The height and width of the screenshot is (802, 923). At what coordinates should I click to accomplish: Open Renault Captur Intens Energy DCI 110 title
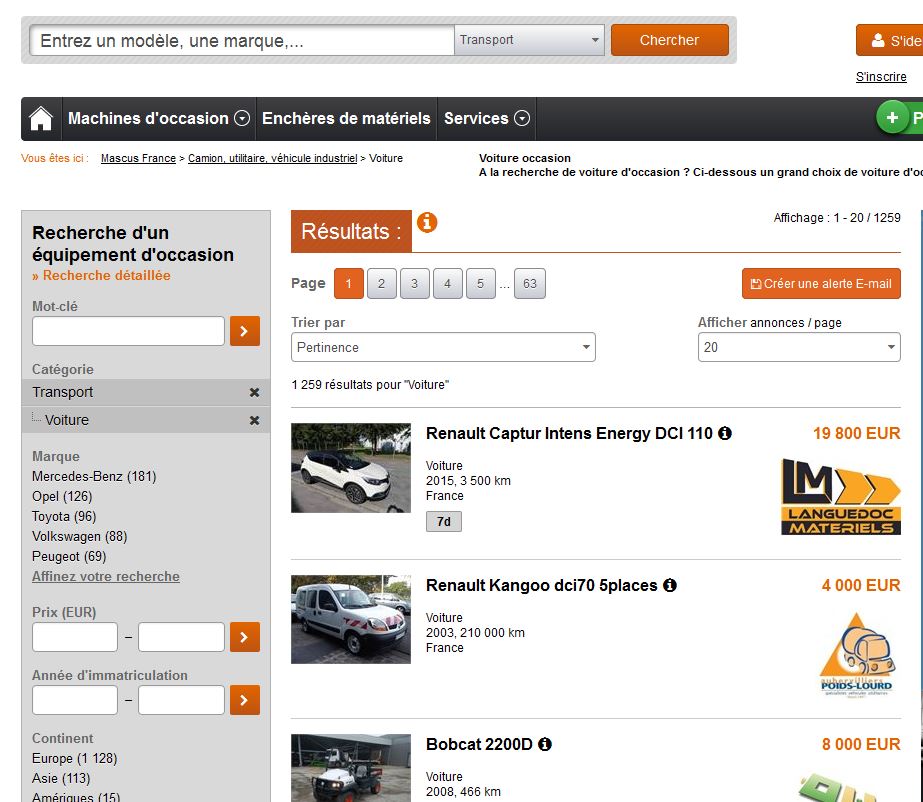pyautogui.click(x=569, y=433)
